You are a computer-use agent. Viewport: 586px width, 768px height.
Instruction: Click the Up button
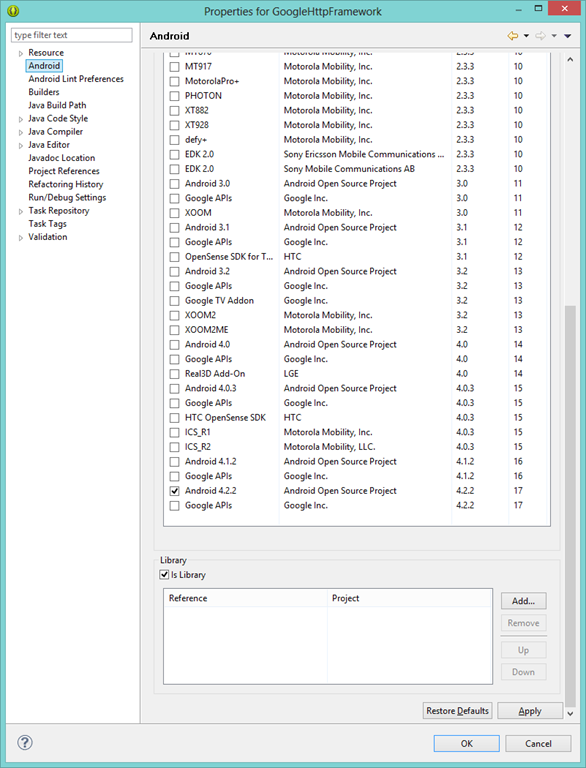click(x=523, y=650)
